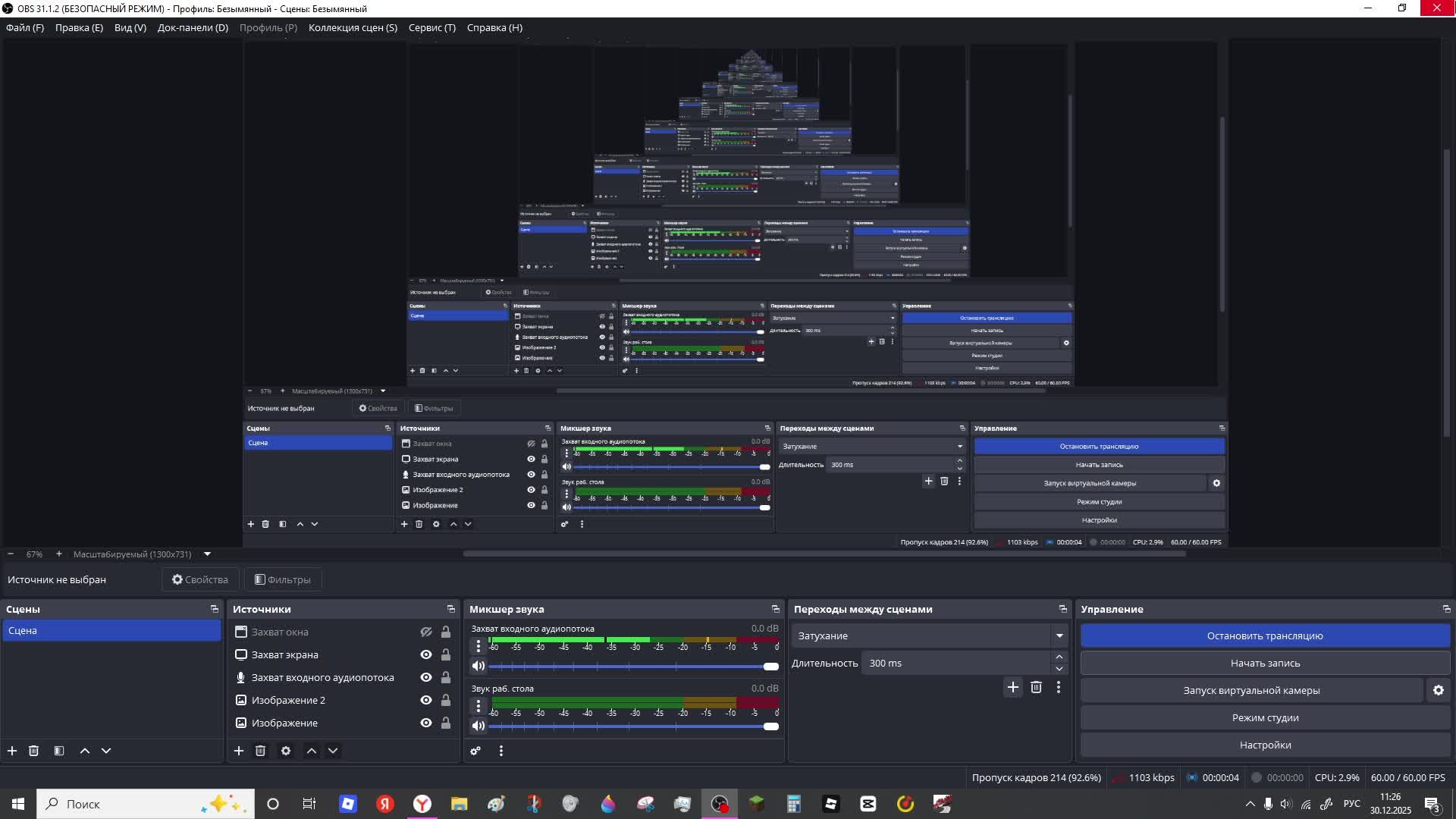Viewport: 1456px width, 819px height.
Task: Click the Начать запись button
Action: tap(1264, 663)
